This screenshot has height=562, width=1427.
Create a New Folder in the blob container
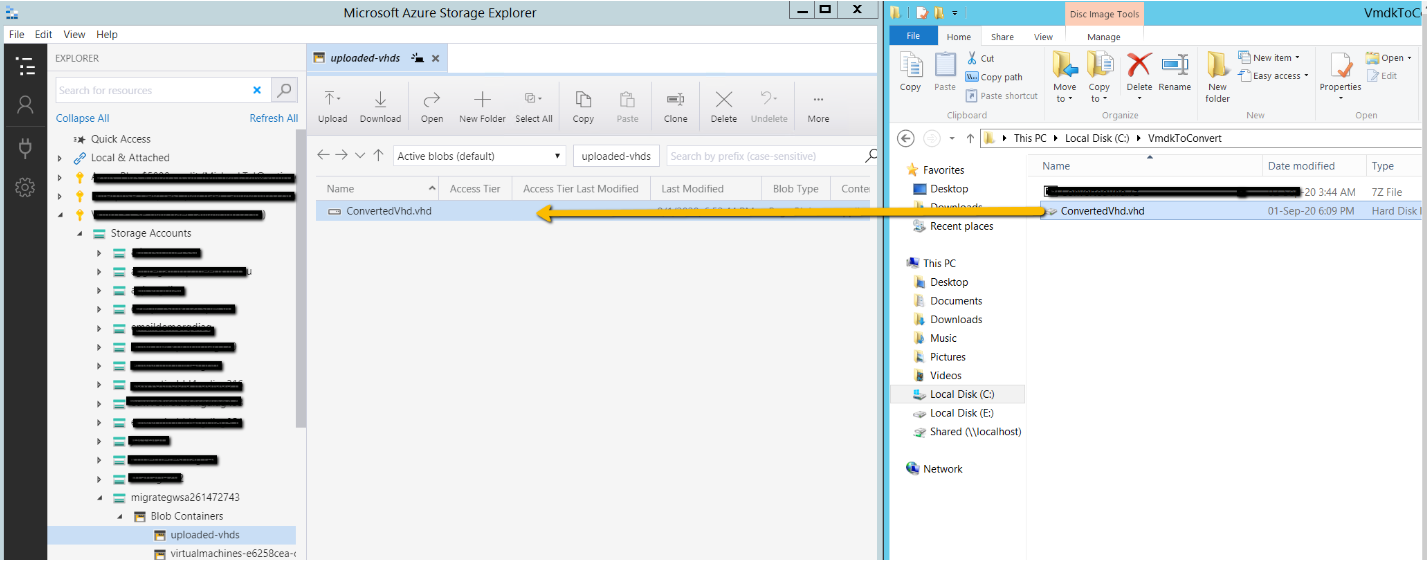[482, 106]
